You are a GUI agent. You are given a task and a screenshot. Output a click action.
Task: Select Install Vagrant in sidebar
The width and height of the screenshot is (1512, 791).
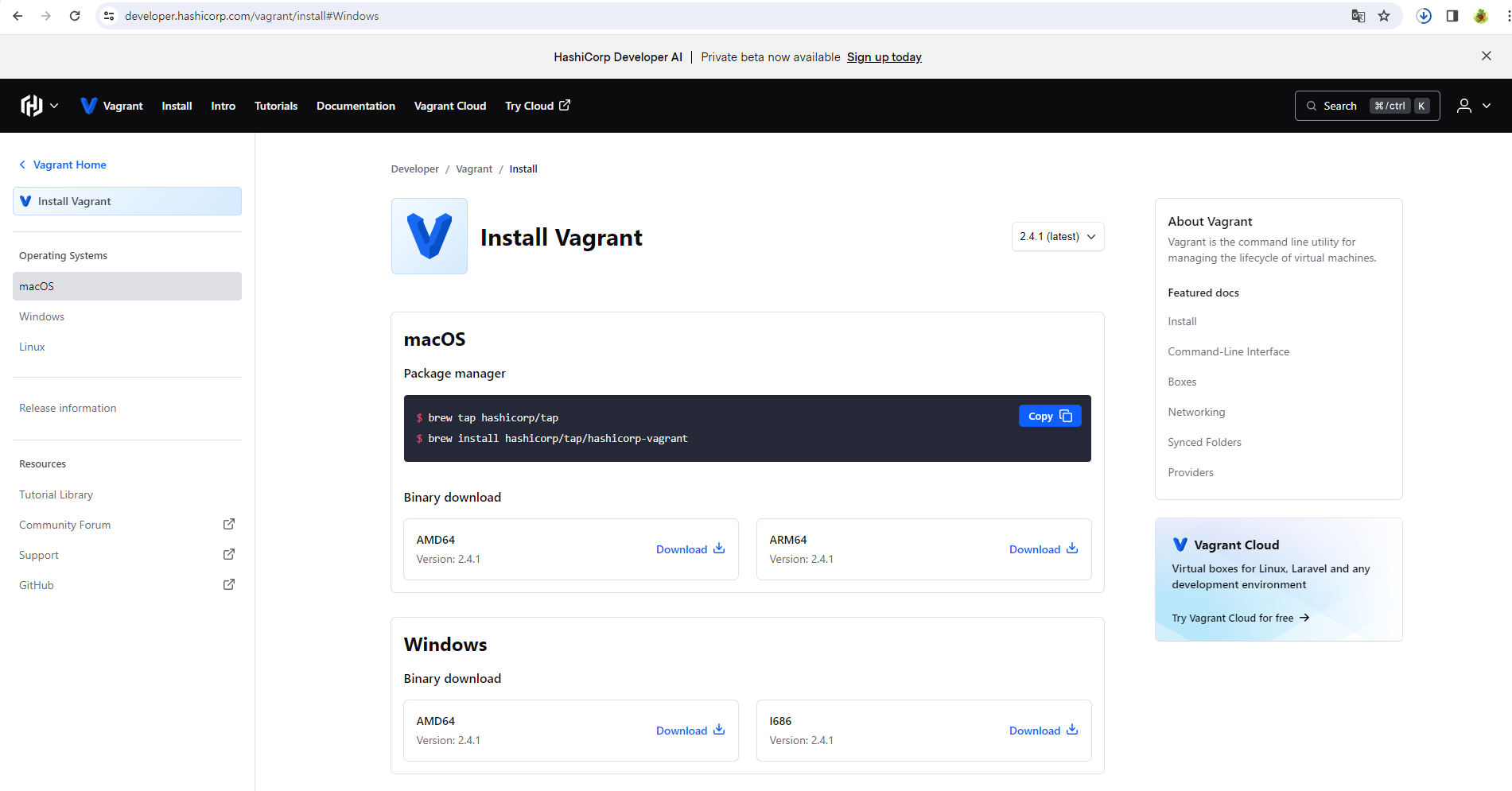click(127, 201)
